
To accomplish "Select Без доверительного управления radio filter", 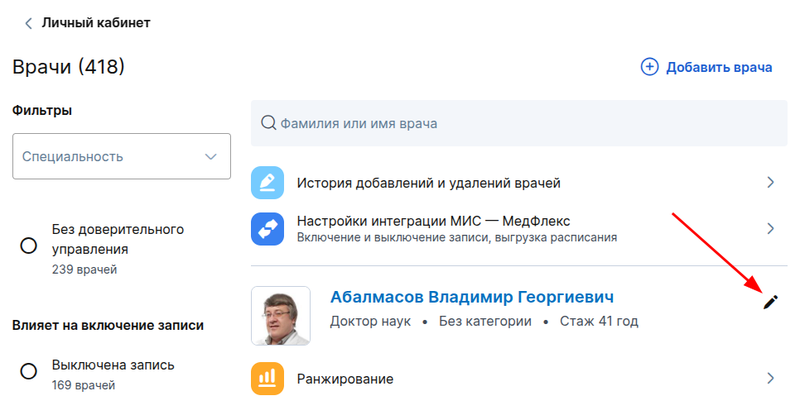I will pyautogui.click(x=29, y=246).
